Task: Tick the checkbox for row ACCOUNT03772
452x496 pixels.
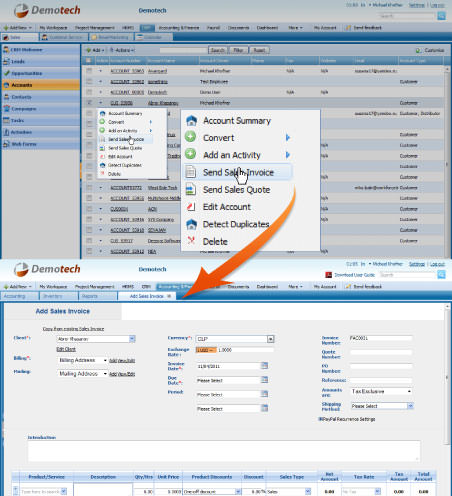Action: tap(89, 188)
